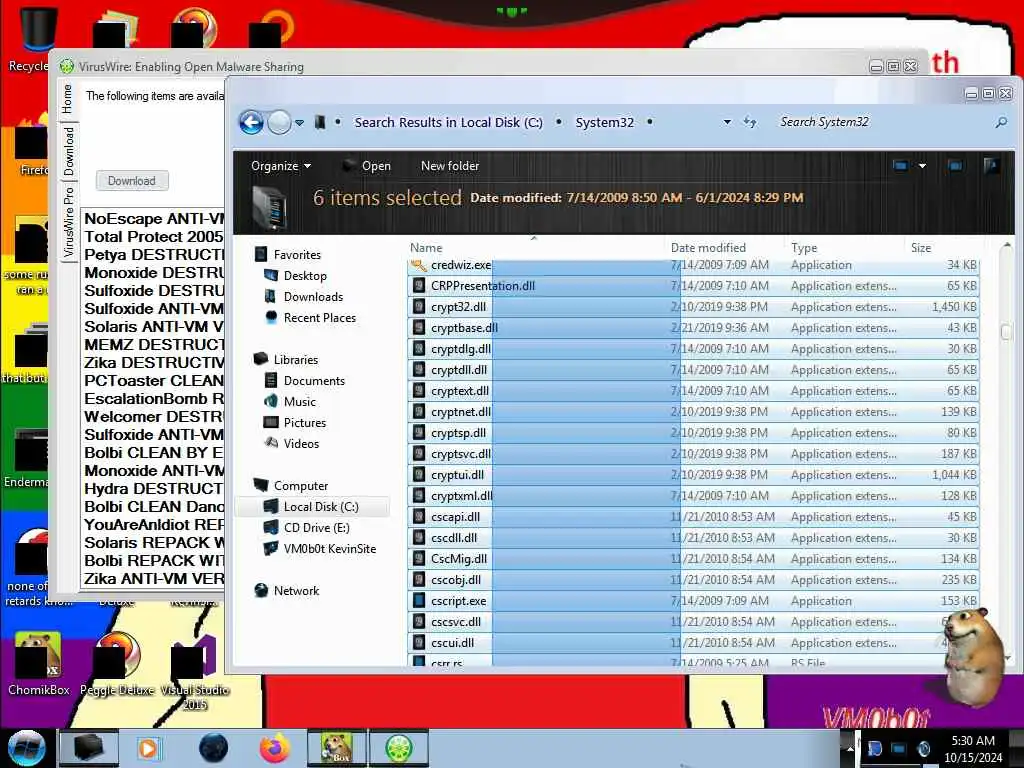Go back with the Explorer back arrow
The width and height of the screenshot is (1024, 768).
[251, 122]
